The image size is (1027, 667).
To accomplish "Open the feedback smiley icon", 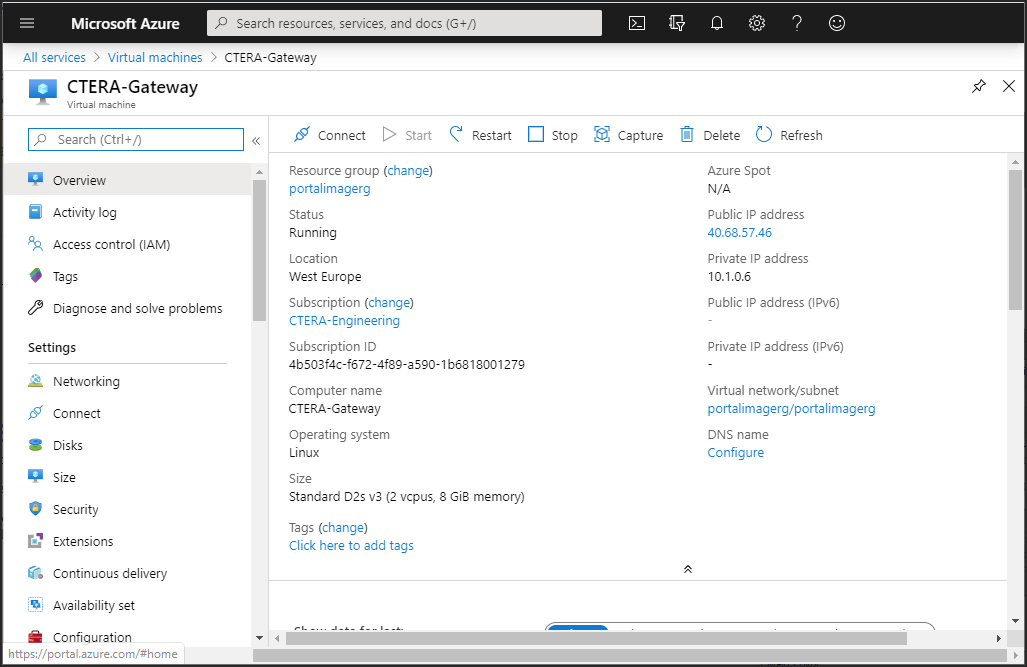I will click(x=836, y=24).
